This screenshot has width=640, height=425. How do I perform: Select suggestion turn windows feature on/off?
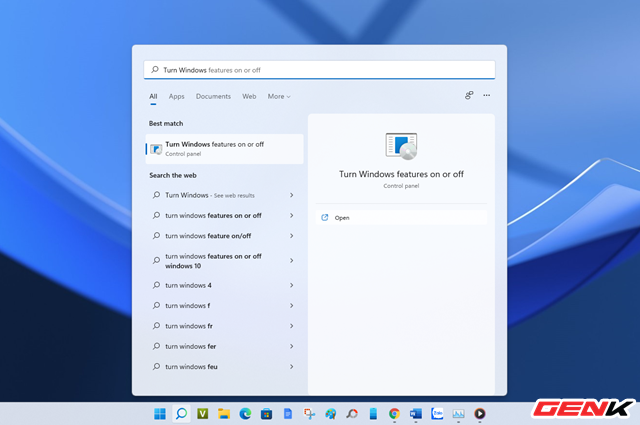pyautogui.click(x=223, y=236)
